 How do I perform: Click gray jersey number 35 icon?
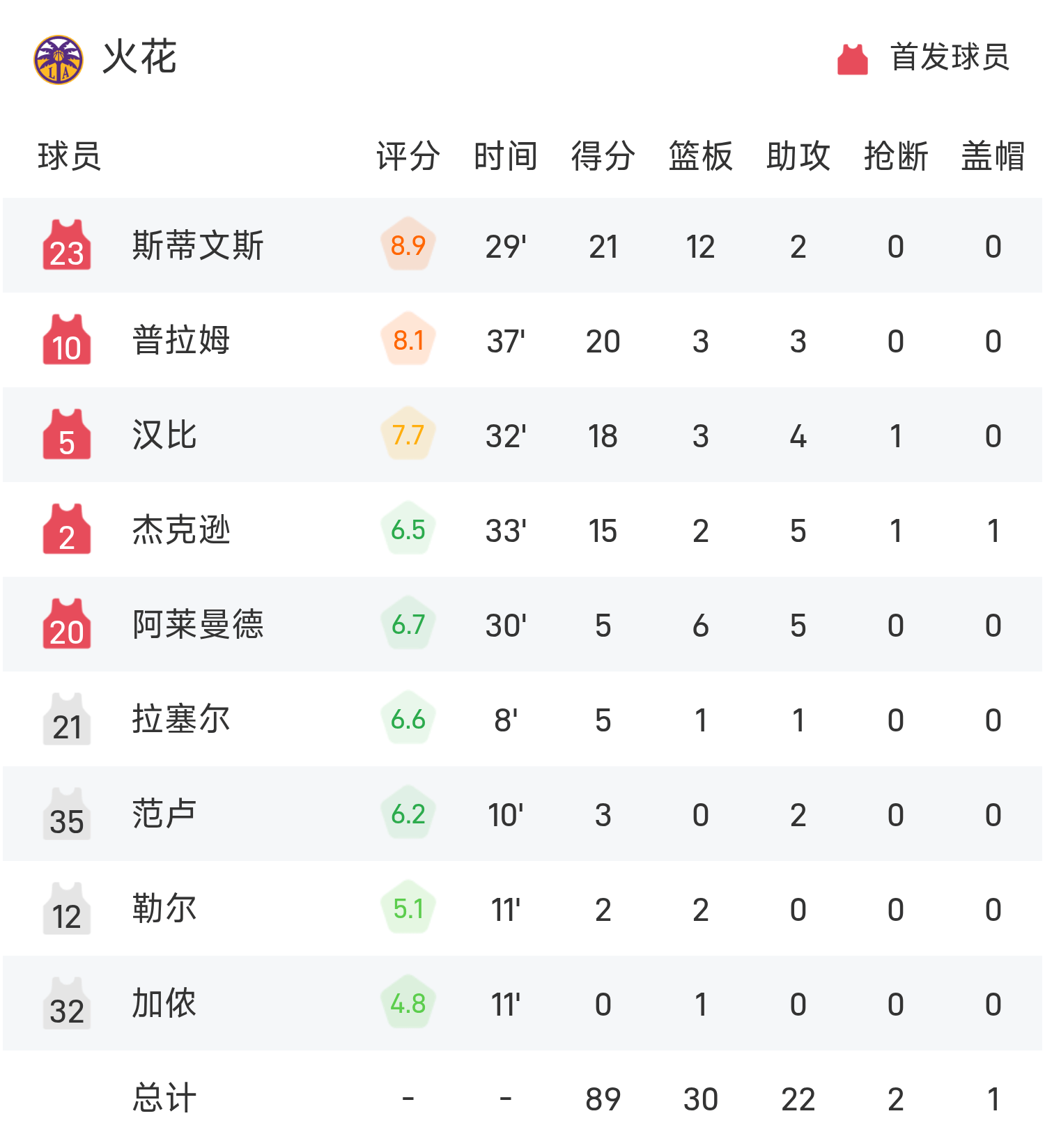coord(67,814)
